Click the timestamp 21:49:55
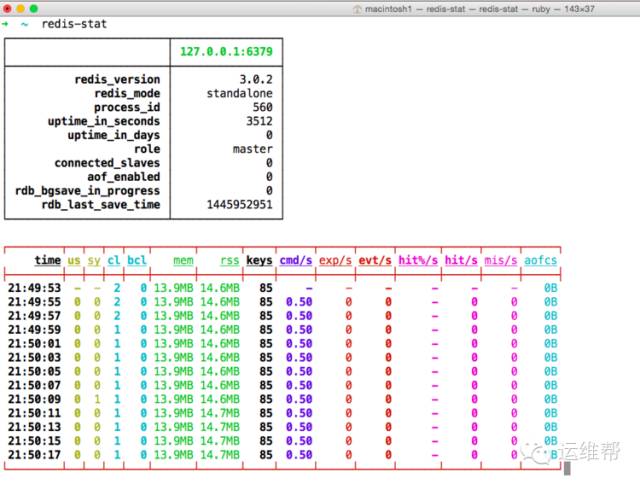 coord(34,302)
